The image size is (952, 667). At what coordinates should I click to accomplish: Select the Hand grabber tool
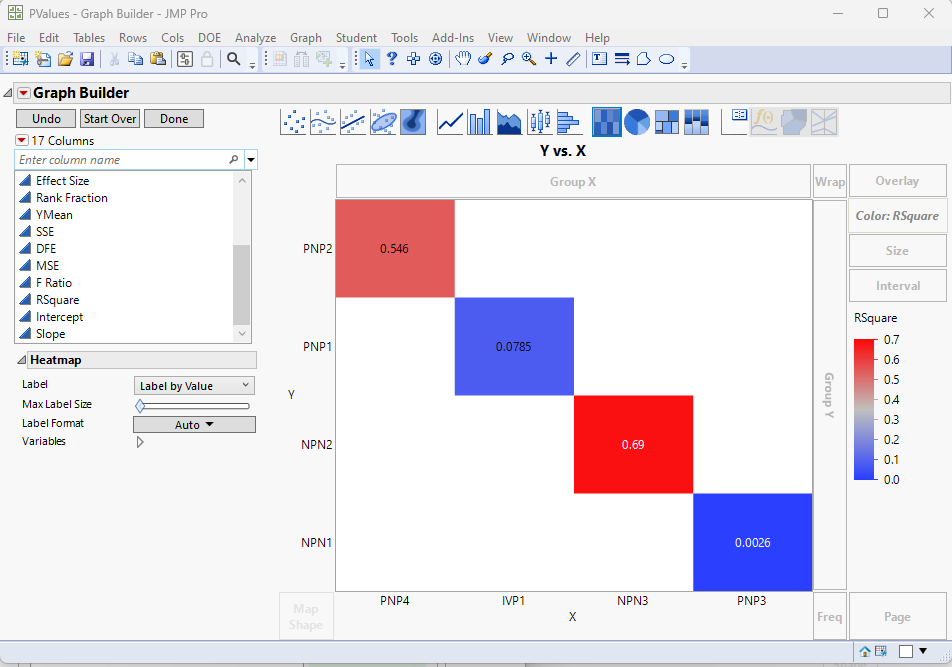(x=463, y=59)
